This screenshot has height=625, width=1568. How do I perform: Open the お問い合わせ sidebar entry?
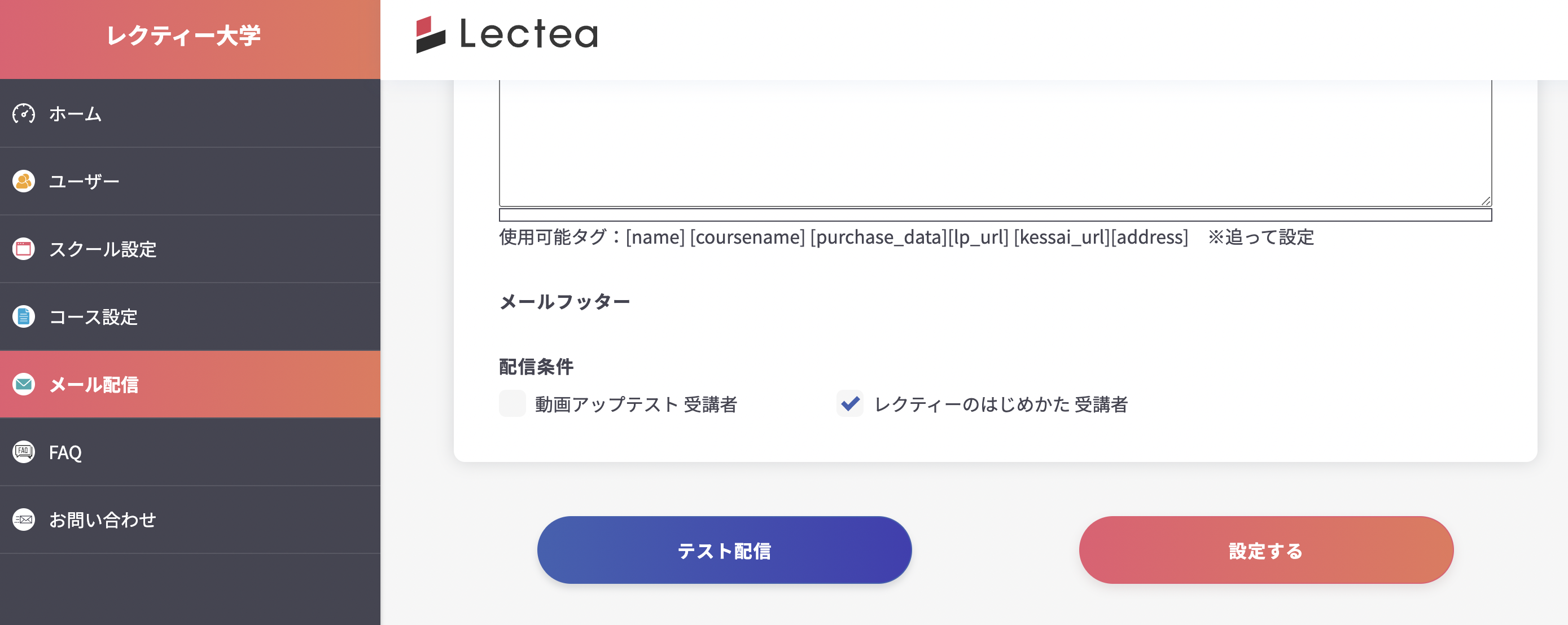[103, 520]
